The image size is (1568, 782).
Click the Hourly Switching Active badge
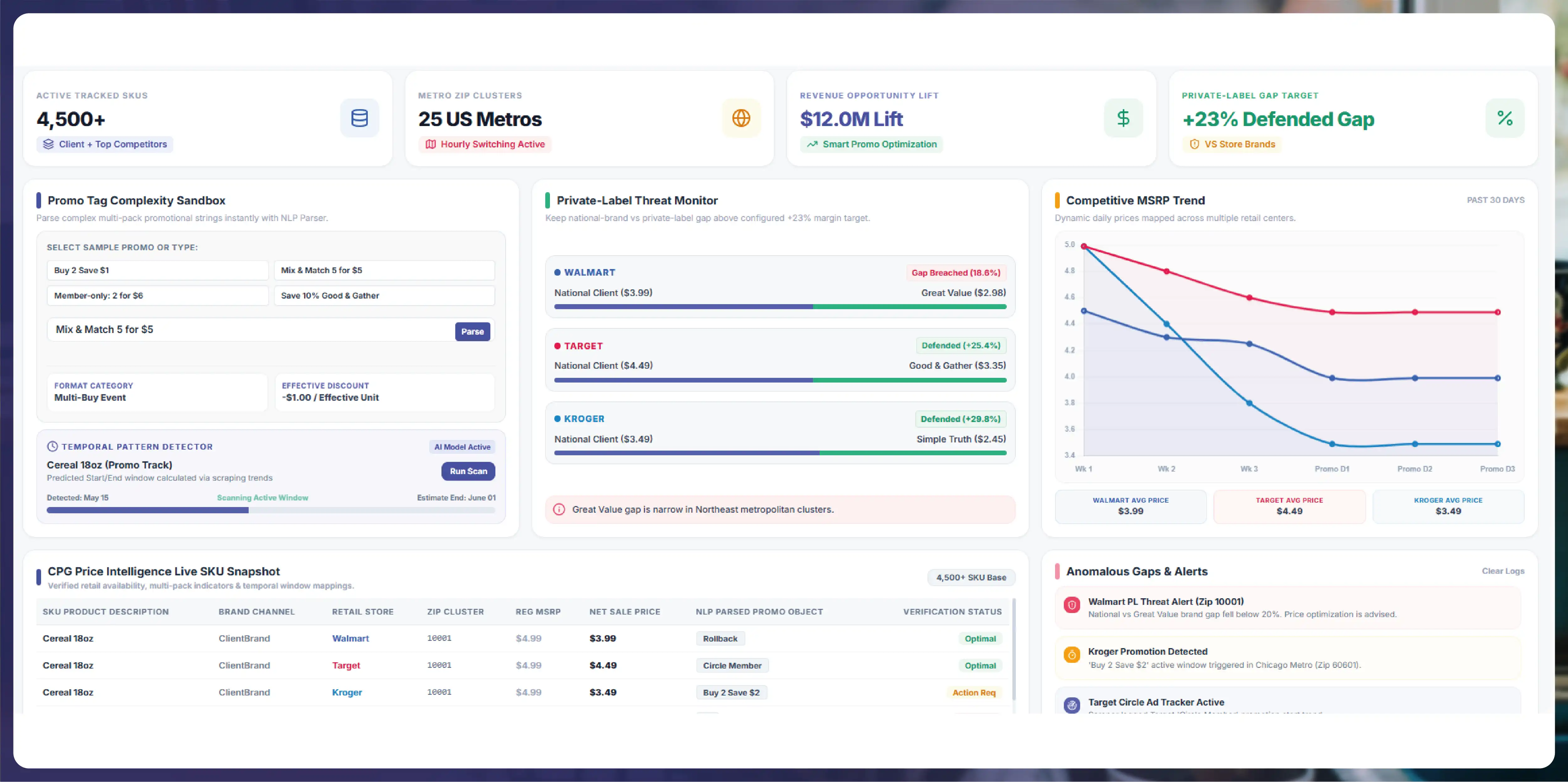coord(484,144)
